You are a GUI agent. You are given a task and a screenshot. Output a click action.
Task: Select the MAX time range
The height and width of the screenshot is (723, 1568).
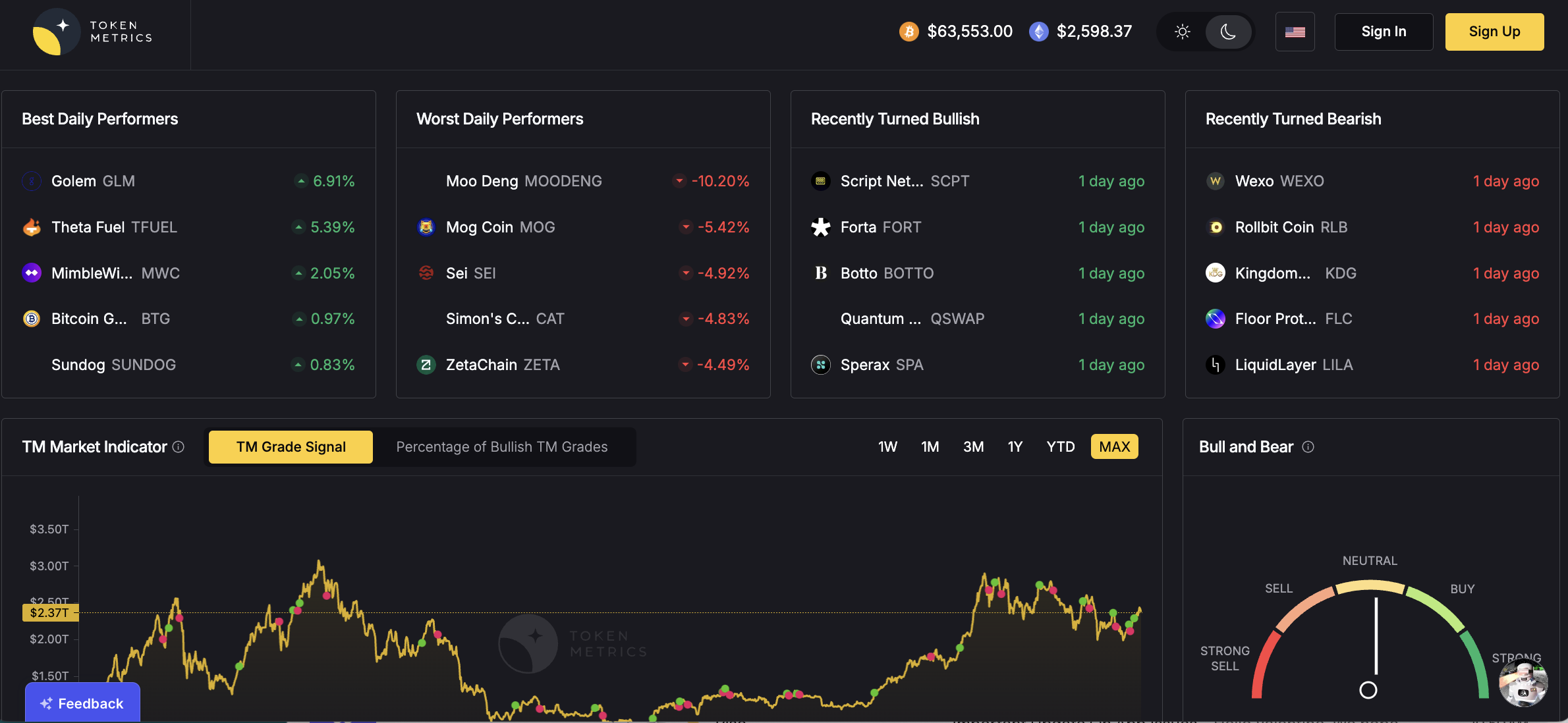tap(1115, 447)
